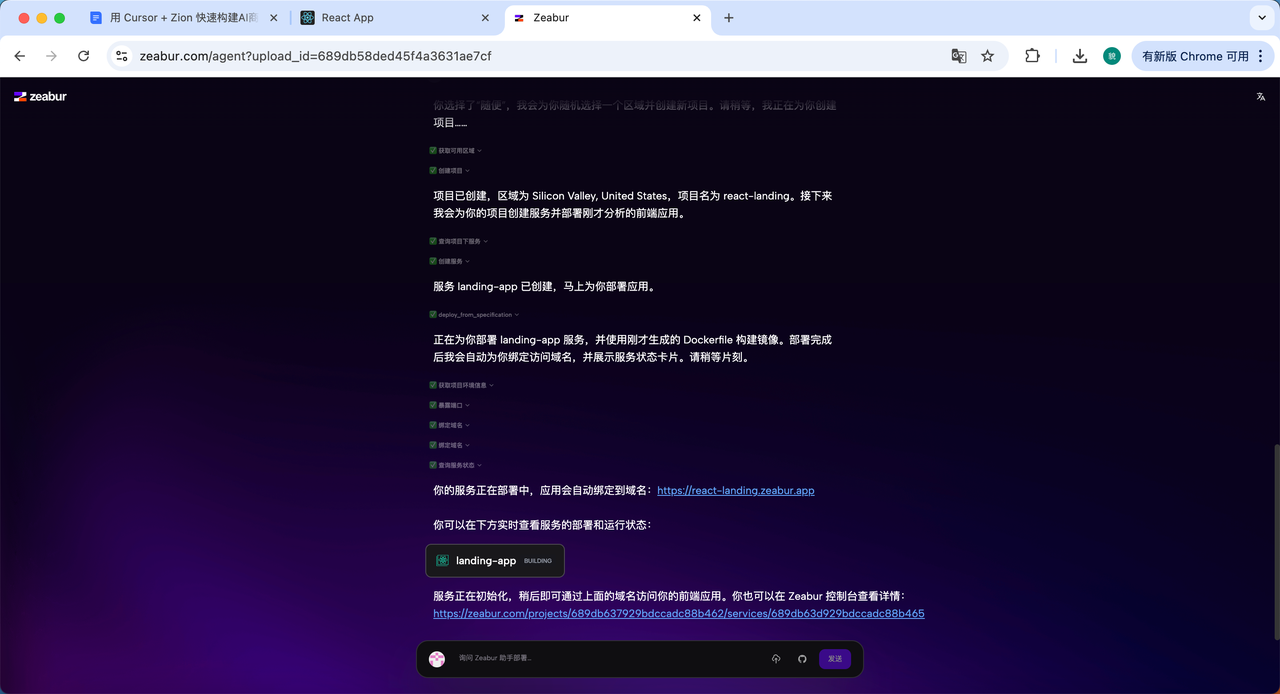Image resolution: width=1280 pixels, height=694 pixels.
Task: Click the GitHub icon in the chat box
Action: tap(802, 659)
